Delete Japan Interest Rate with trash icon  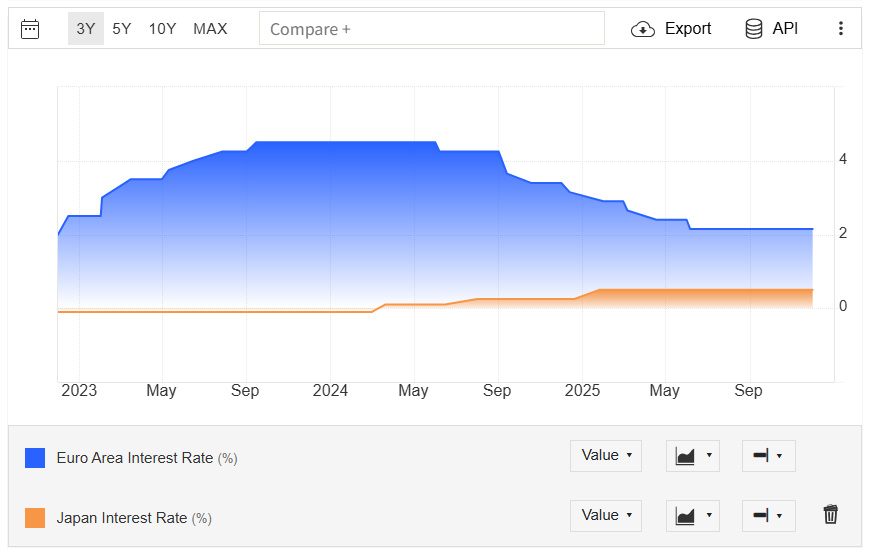(x=830, y=515)
